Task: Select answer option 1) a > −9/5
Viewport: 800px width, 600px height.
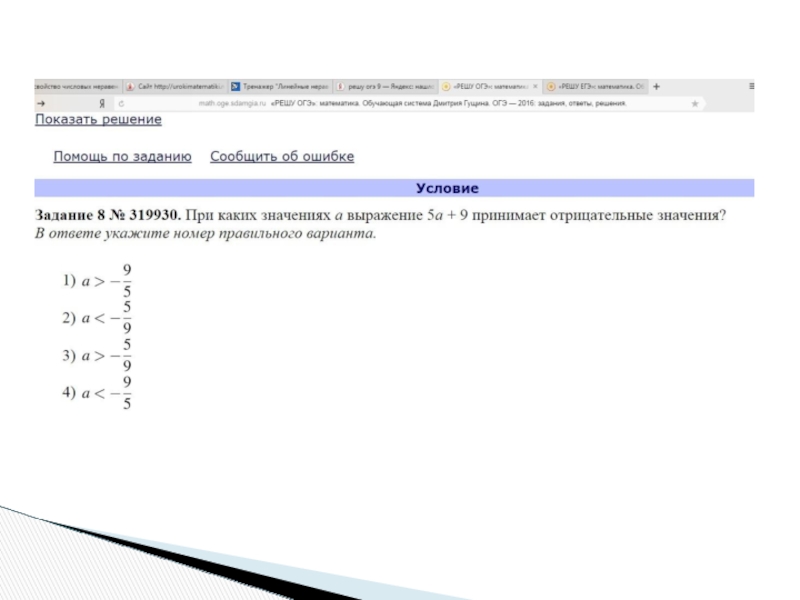Action: [97, 281]
